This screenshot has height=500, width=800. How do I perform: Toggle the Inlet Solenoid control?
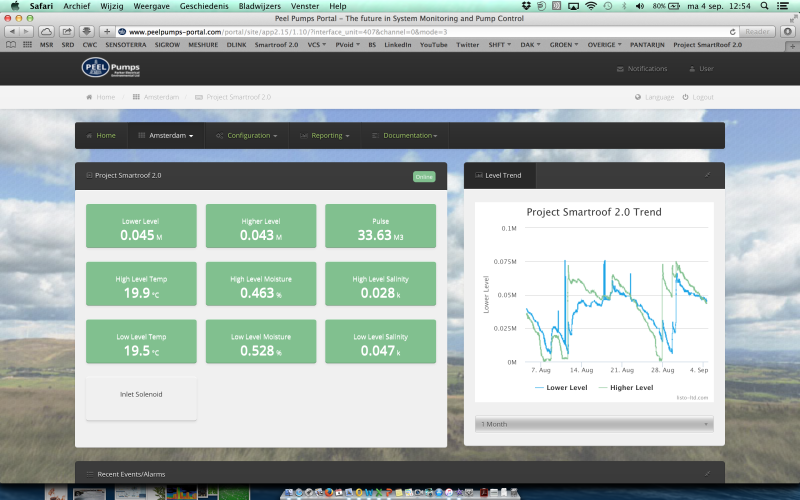(x=141, y=395)
